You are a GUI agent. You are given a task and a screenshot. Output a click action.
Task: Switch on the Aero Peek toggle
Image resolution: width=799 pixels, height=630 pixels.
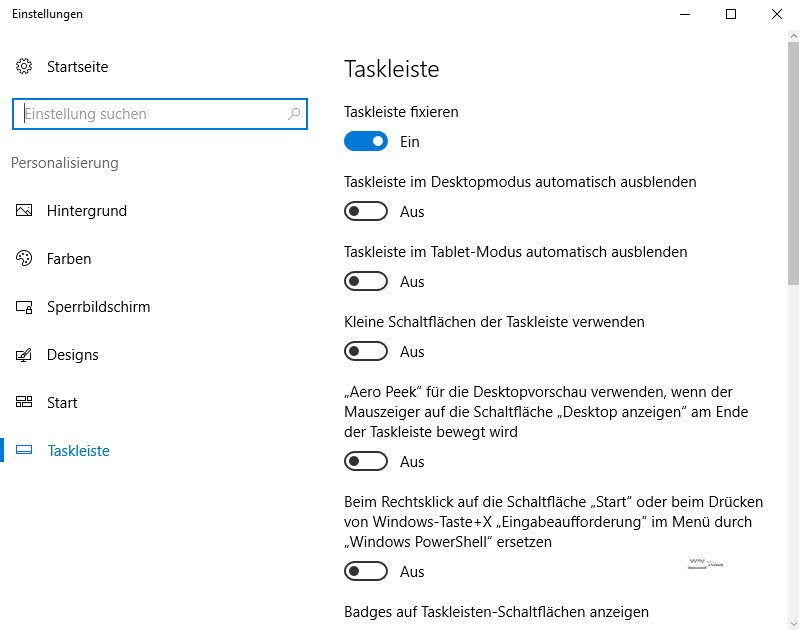[x=366, y=462]
